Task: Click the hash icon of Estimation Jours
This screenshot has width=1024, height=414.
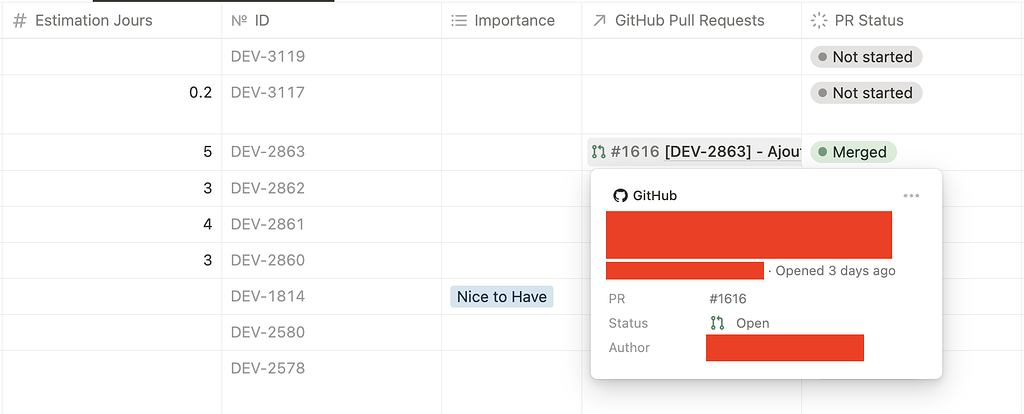Action: click(x=20, y=20)
